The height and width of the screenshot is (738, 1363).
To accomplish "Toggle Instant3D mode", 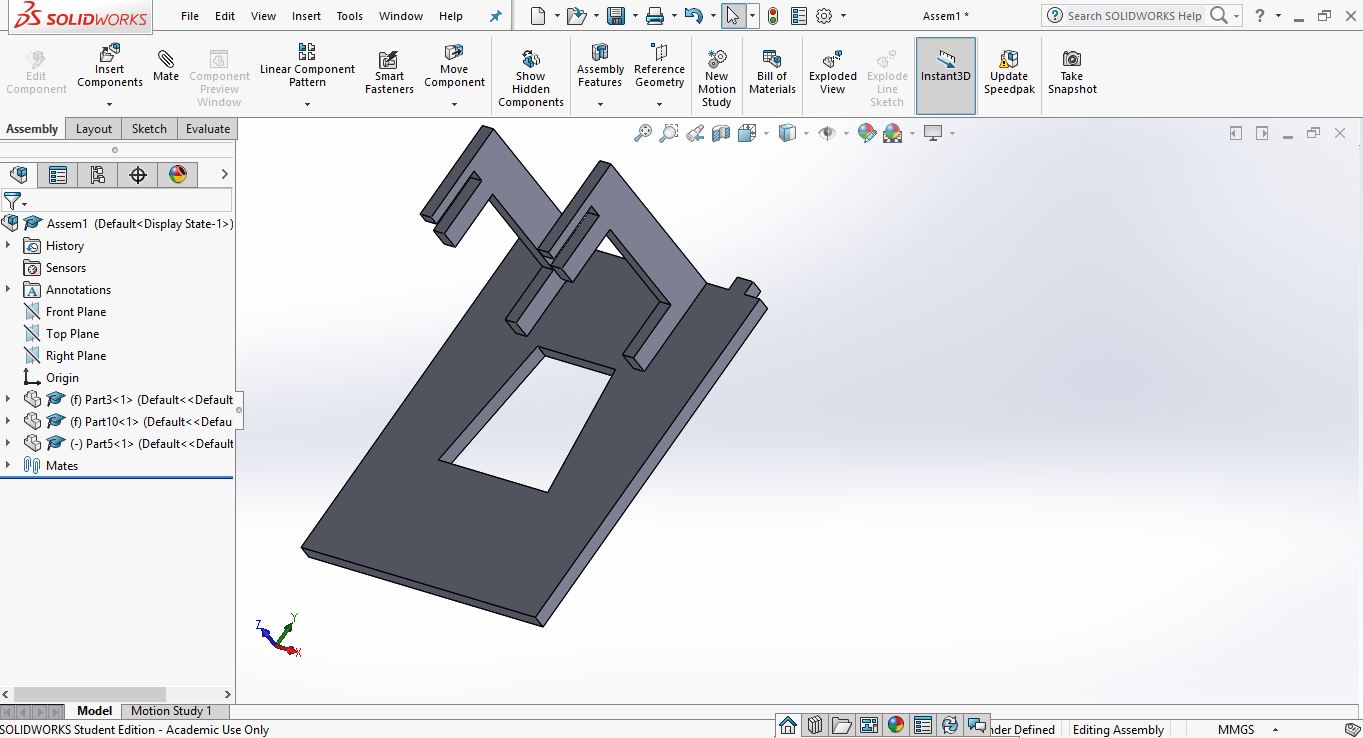I will pos(945,75).
